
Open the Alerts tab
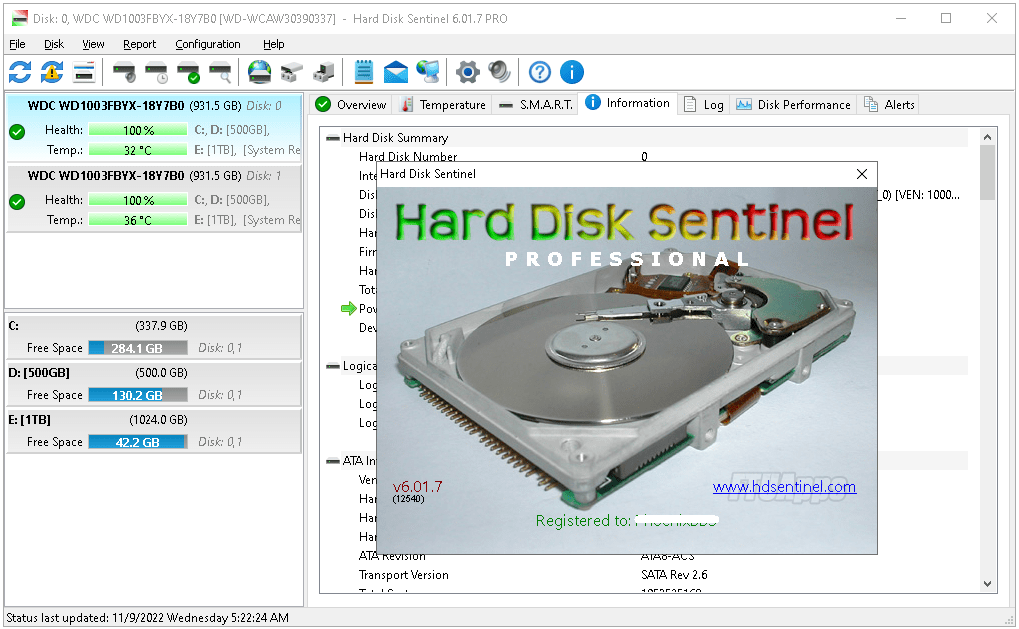[x=889, y=105]
